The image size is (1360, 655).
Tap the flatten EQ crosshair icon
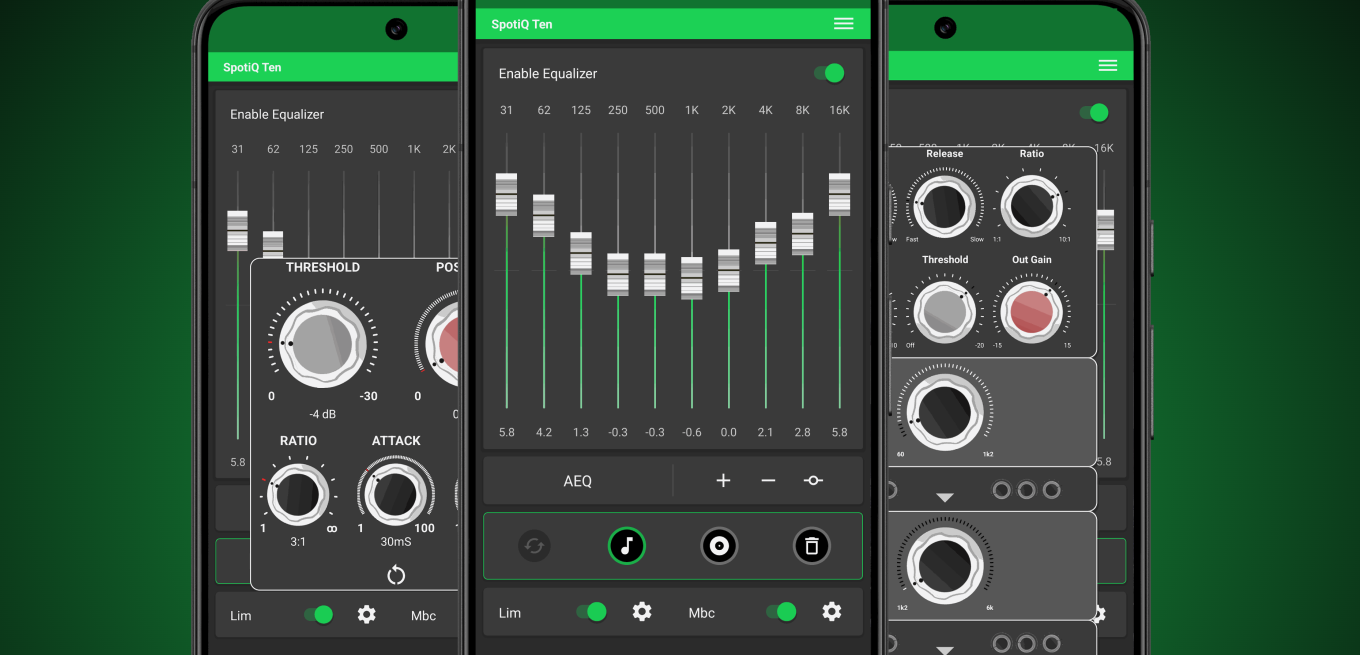[x=813, y=480]
